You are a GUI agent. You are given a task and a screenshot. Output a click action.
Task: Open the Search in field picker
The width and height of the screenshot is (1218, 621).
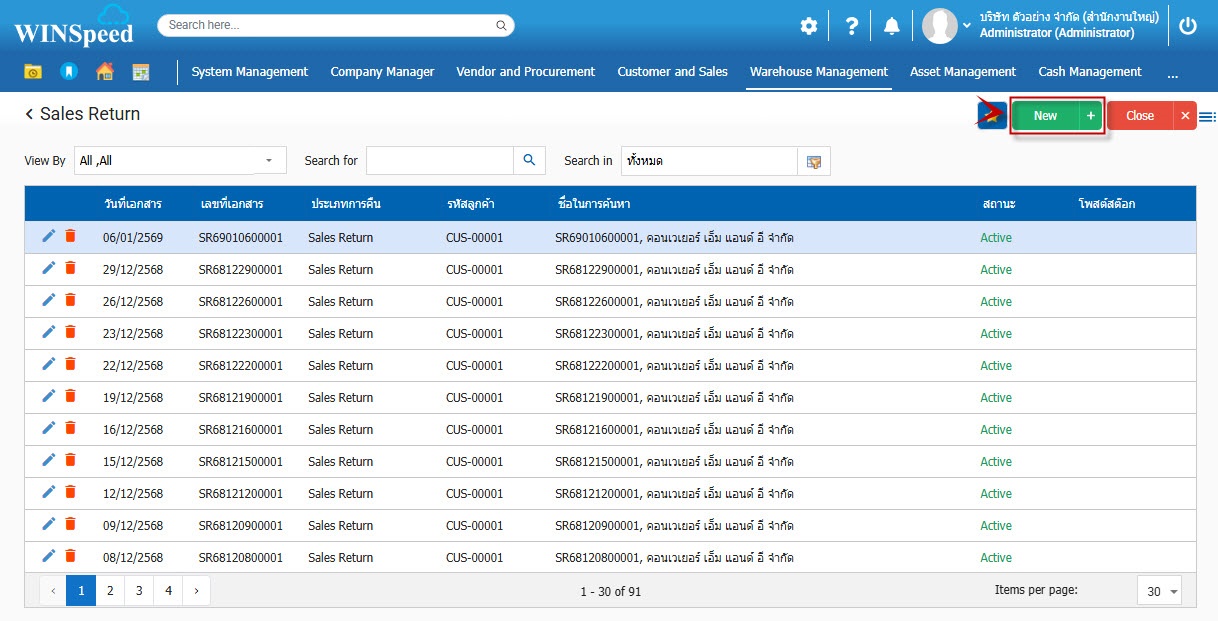(813, 161)
